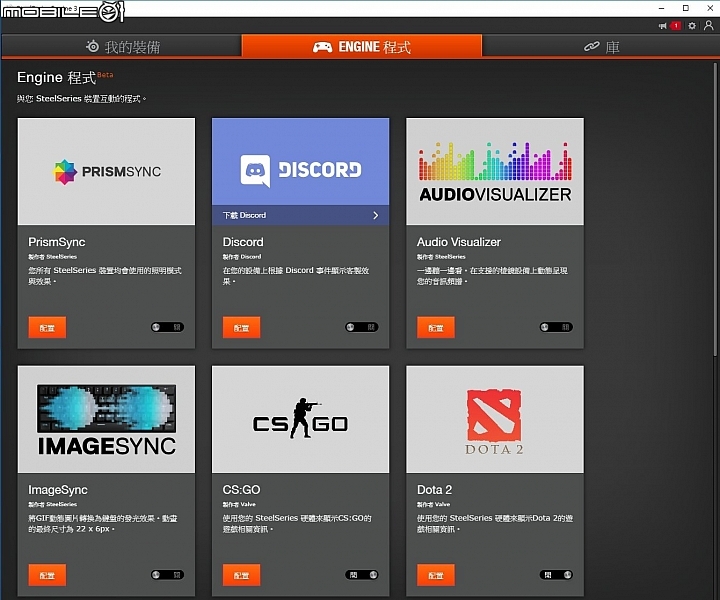This screenshot has height=600, width=720.
Task: Click the Engine 程式 page heading
Action: [x=56, y=78]
